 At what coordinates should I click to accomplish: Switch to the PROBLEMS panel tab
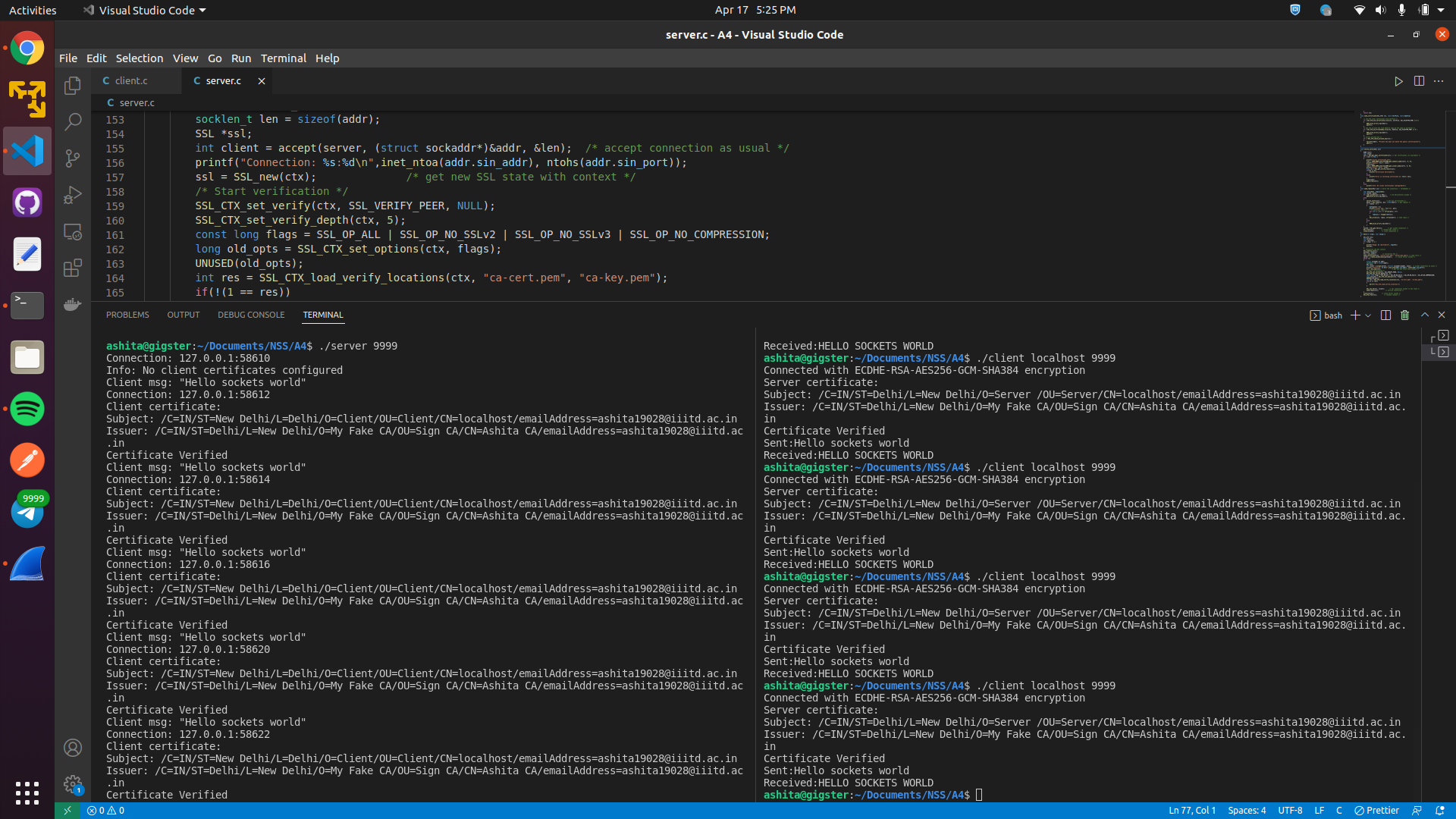click(127, 315)
